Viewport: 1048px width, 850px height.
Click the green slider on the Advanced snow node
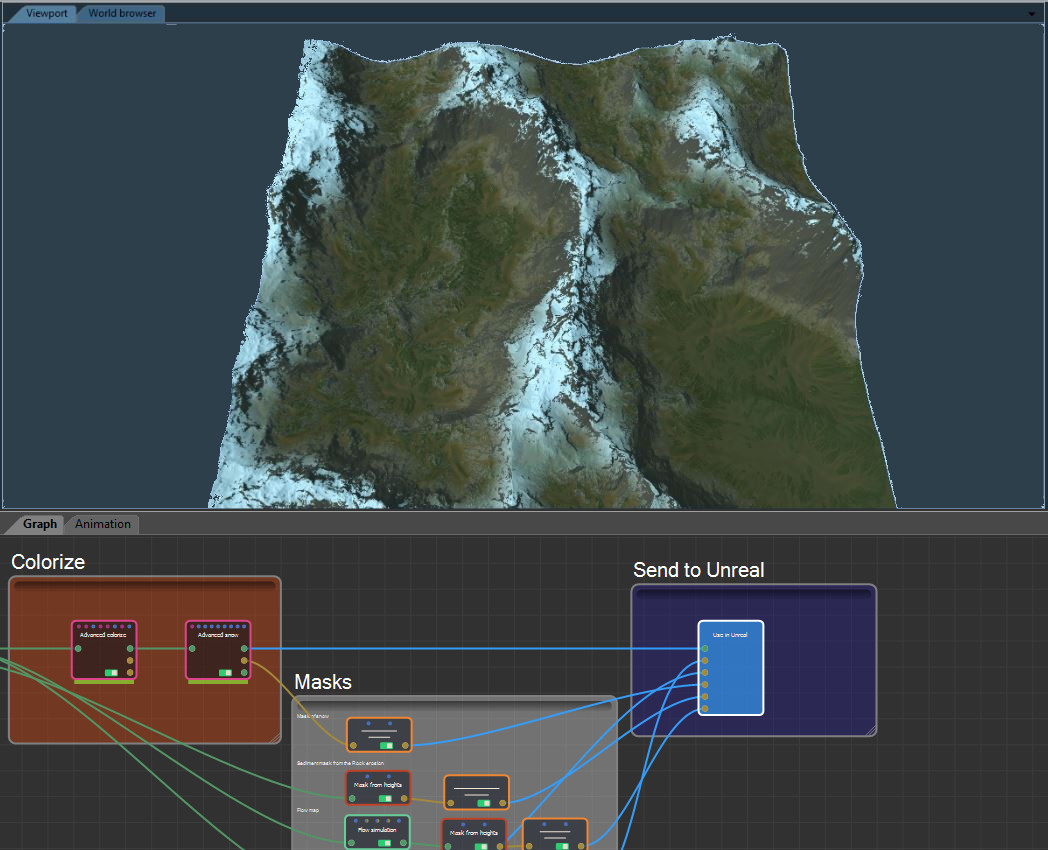coord(224,673)
